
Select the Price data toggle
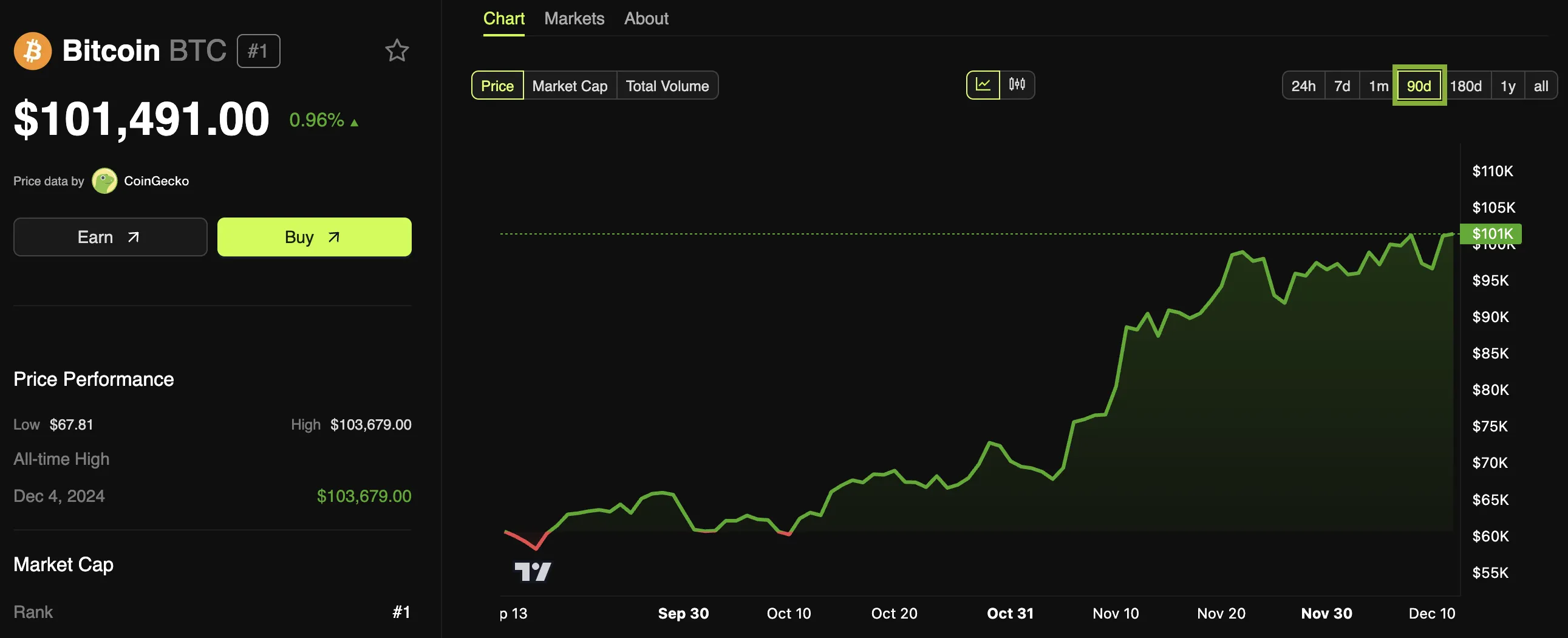[497, 85]
